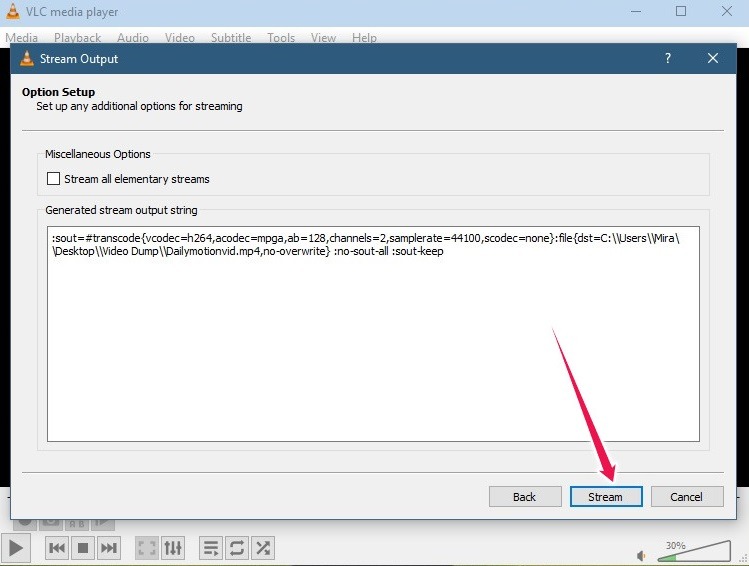Open the Video menu

pyautogui.click(x=180, y=37)
